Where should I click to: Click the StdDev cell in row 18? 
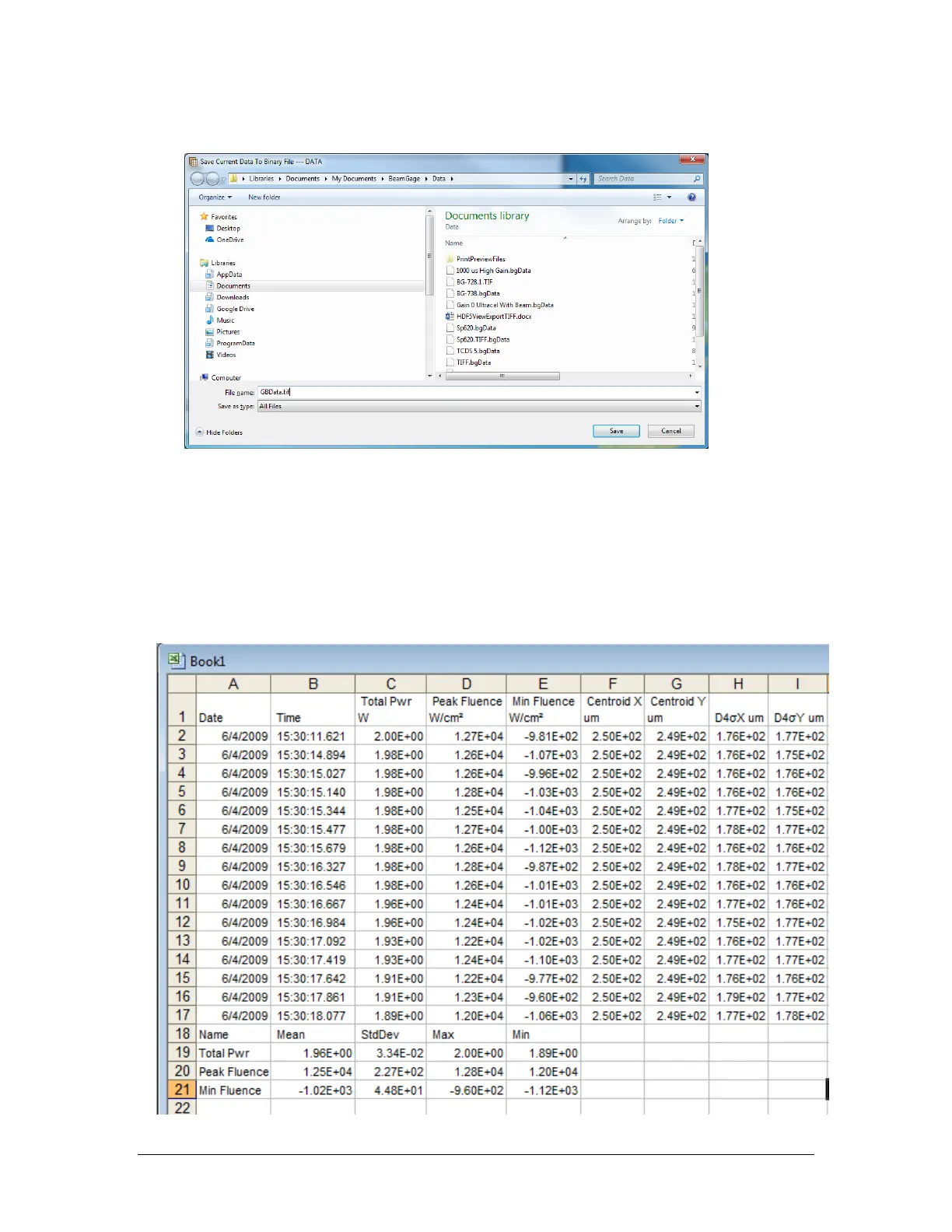[x=391, y=1034]
